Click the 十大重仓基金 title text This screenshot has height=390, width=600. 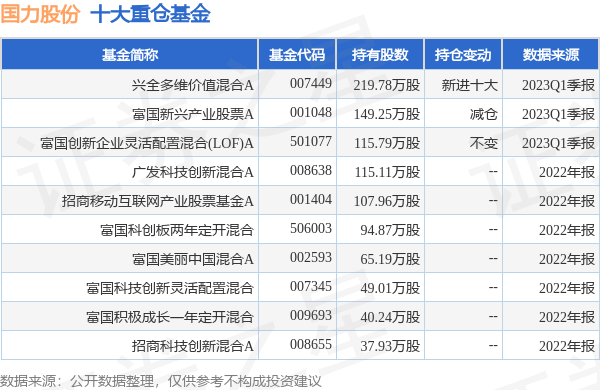[150, 14]
